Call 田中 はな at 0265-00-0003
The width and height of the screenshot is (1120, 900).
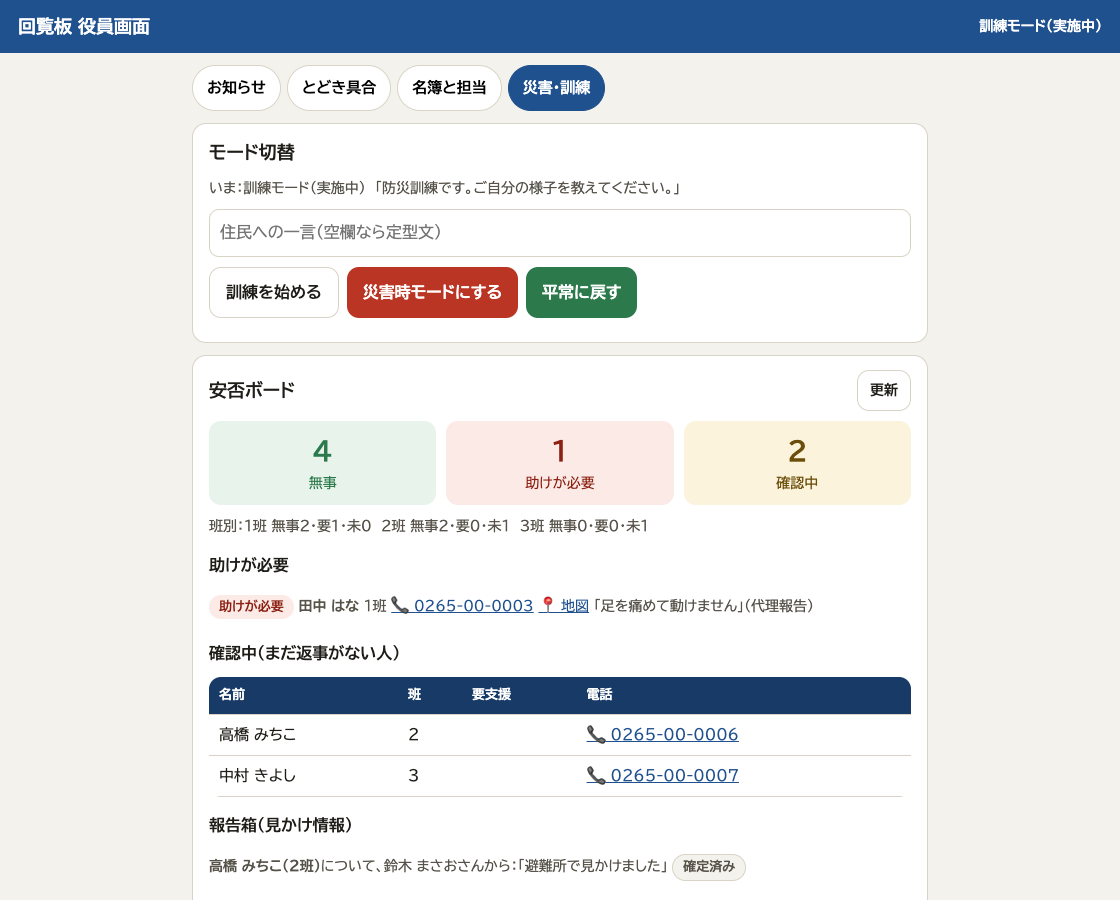pos(462,606)
